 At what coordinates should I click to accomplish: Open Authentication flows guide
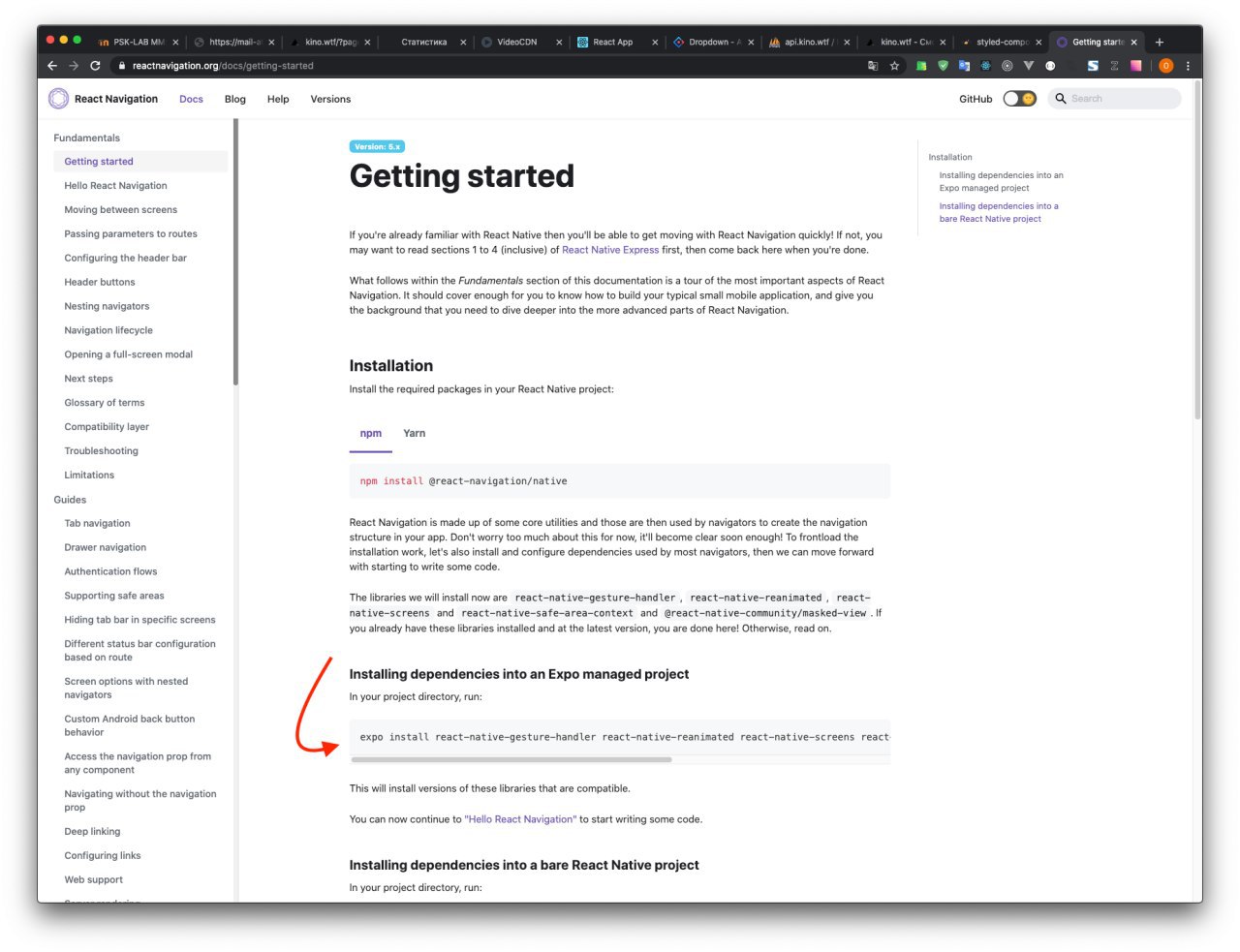(110, 572)
